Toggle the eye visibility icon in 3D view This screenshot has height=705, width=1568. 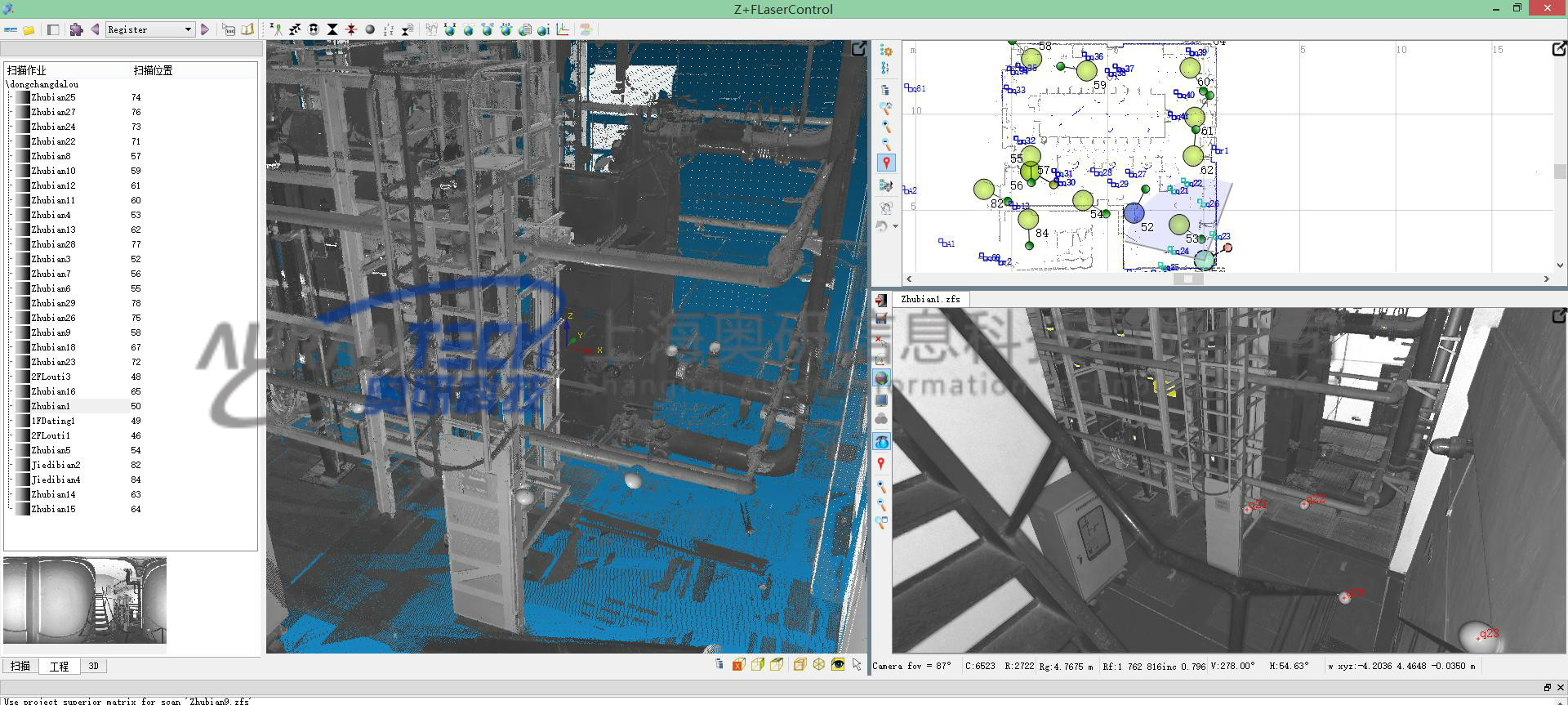[x=838, y=664]
